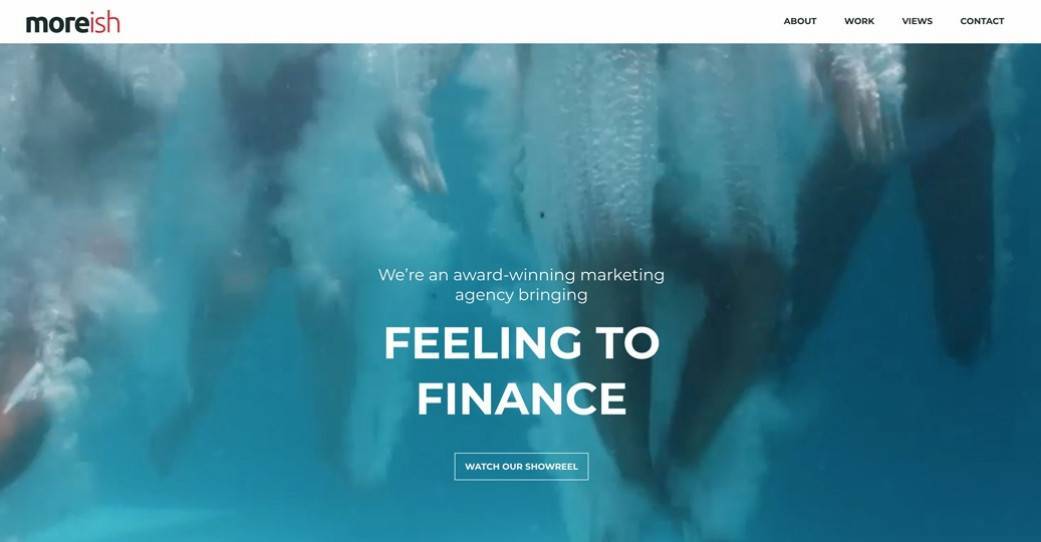Click the WATCH OUR SHOWREEL button

(x=521, y=466)
